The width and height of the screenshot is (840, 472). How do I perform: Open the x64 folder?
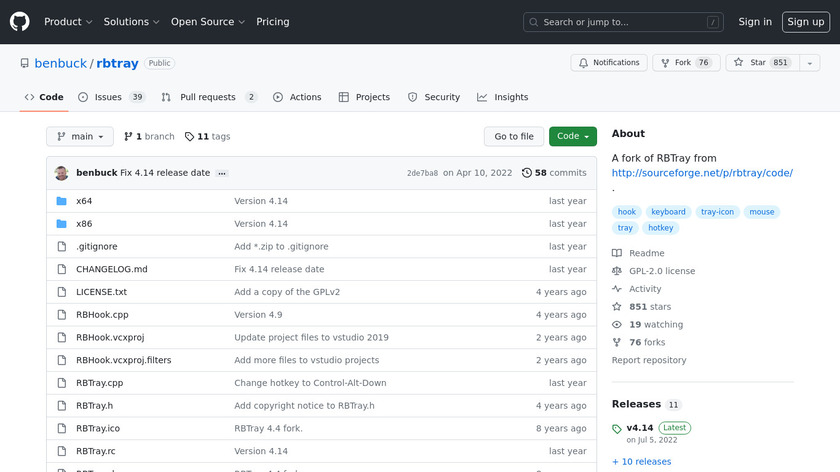84,201
